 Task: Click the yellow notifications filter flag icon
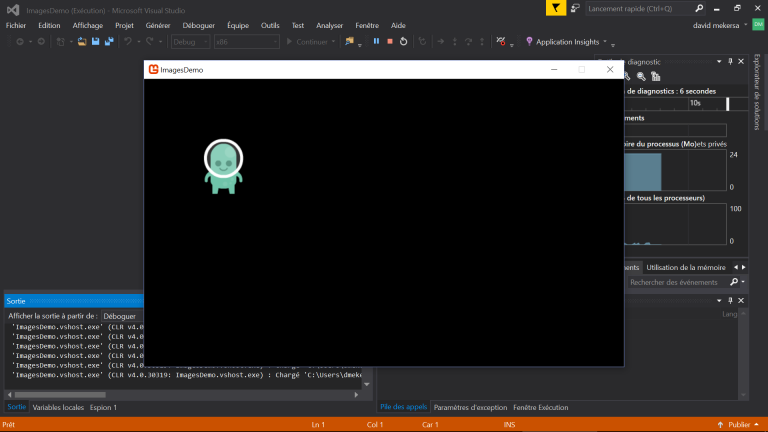coord(556,8)
